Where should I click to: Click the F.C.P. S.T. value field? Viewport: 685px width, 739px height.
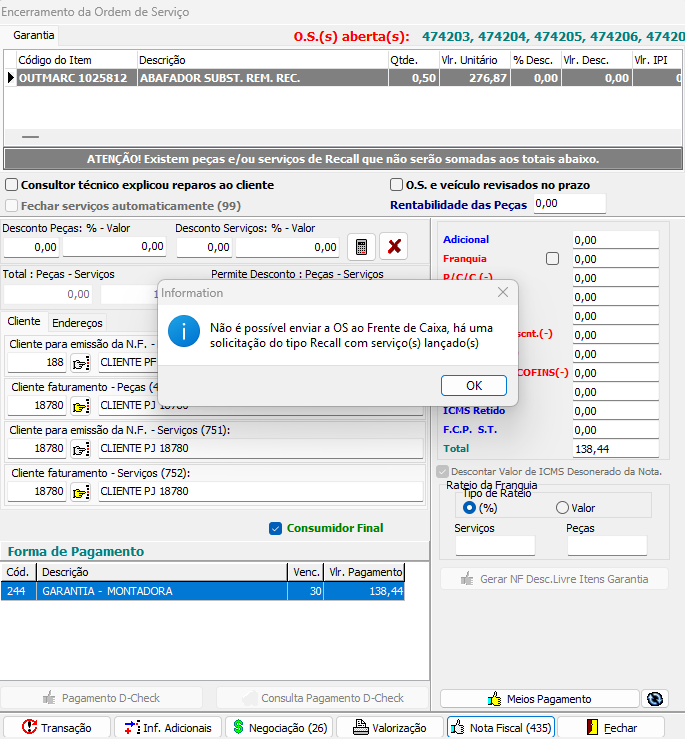click(x=615, y=430)
